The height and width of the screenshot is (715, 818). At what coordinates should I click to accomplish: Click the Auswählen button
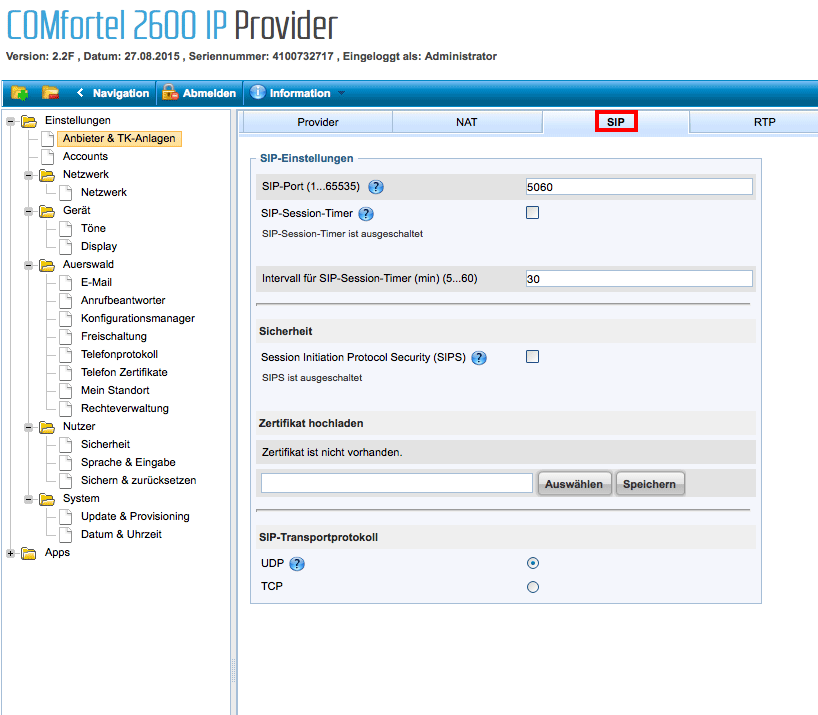(x=574, y=484)
